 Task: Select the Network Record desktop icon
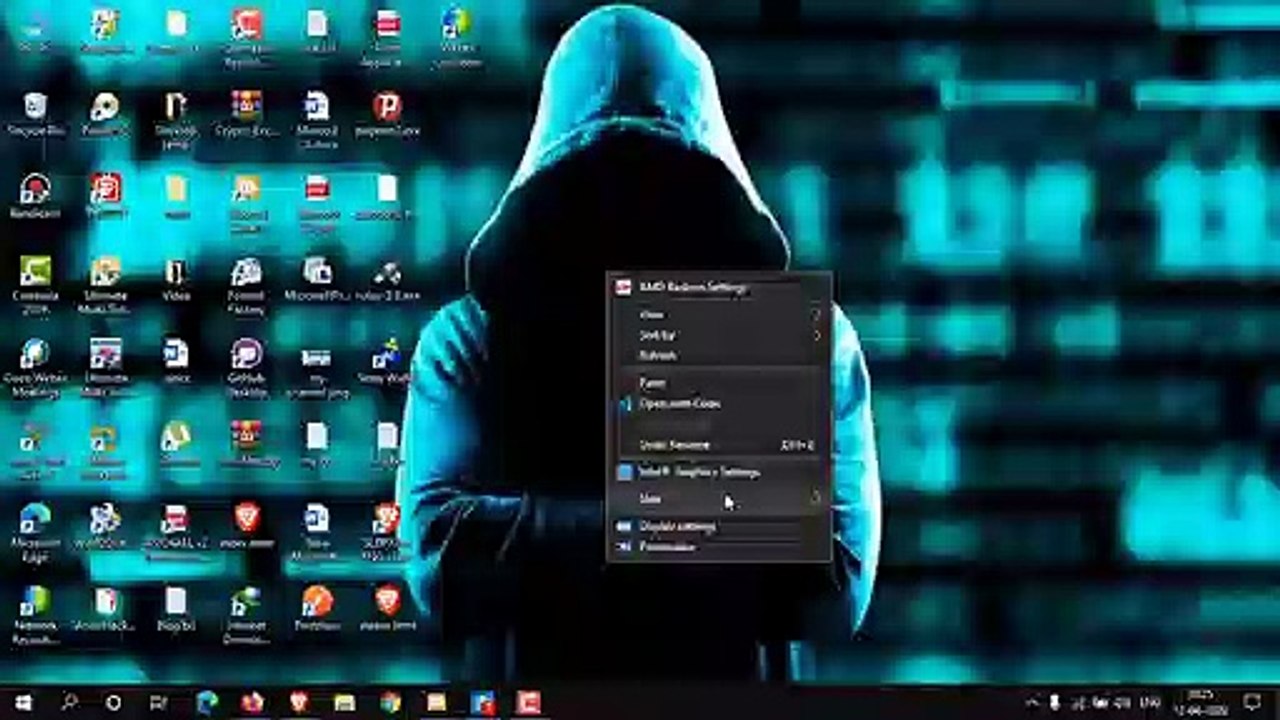(x=35, y=615)
